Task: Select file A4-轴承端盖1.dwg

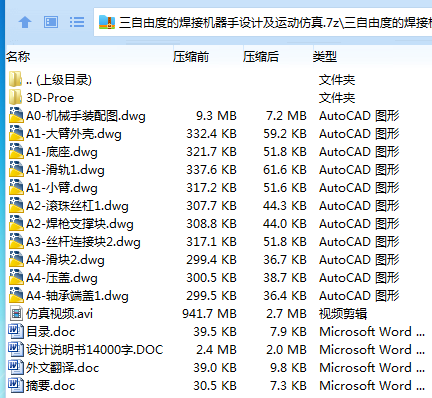Action: 77,296
